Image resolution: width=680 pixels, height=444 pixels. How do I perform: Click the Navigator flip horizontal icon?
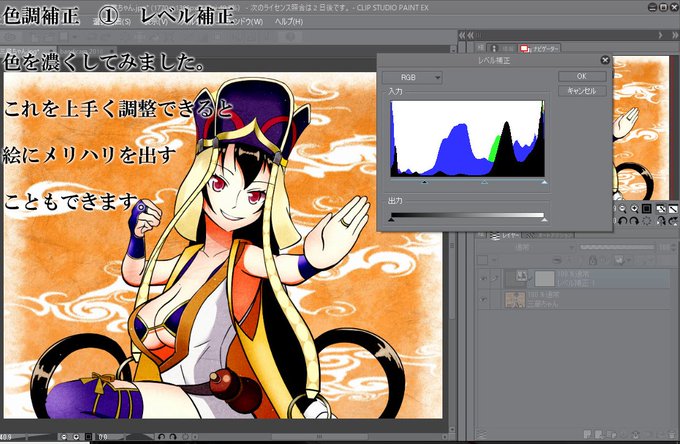660,221
